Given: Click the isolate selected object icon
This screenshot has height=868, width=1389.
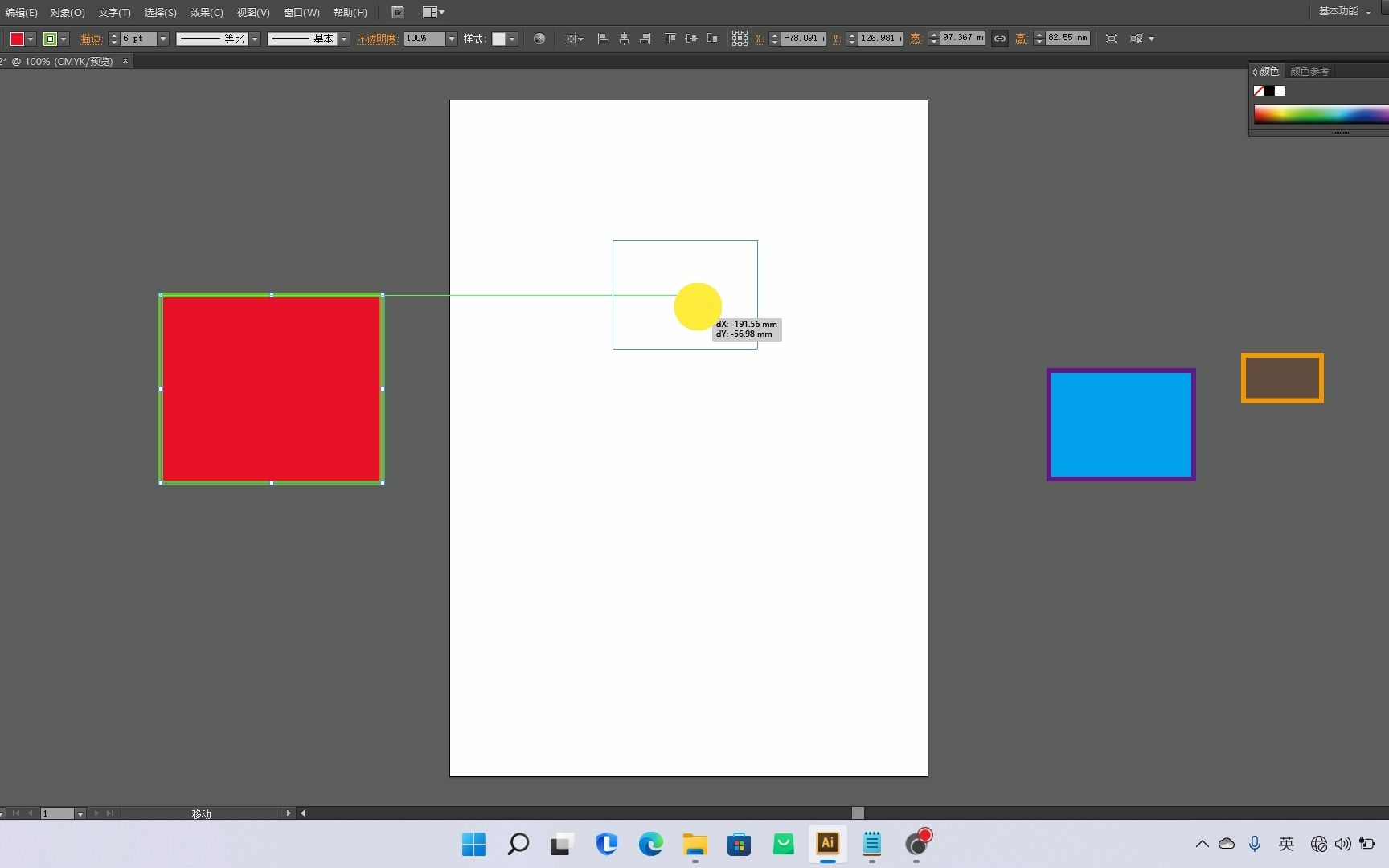Looking at the screenshot, I should click(x=1111, y=39).
